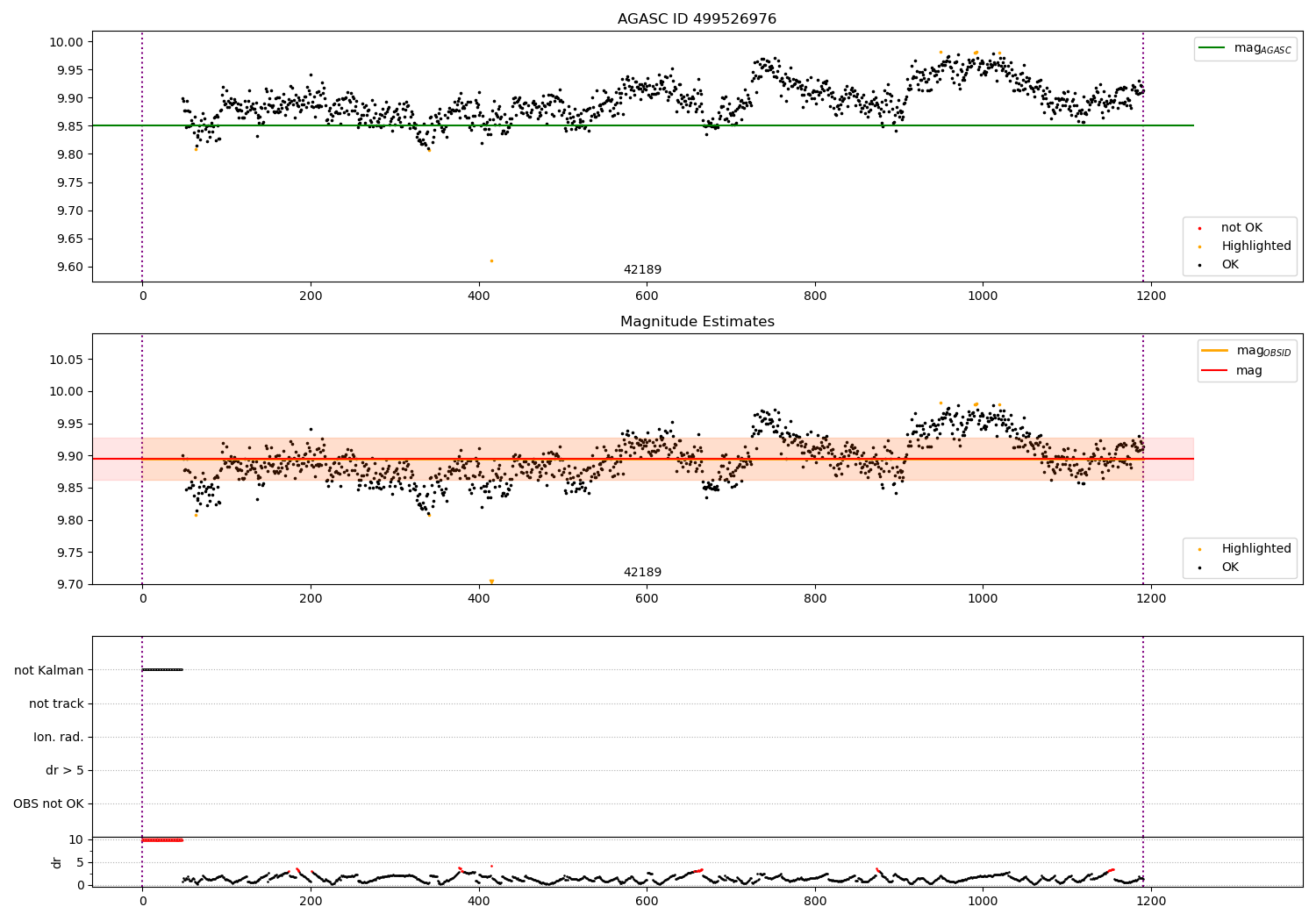Image resolution: width=1316 pixels, height=921 pixels.
Task: Click the red dr=10 data segment near x=0
Action: 162,840
